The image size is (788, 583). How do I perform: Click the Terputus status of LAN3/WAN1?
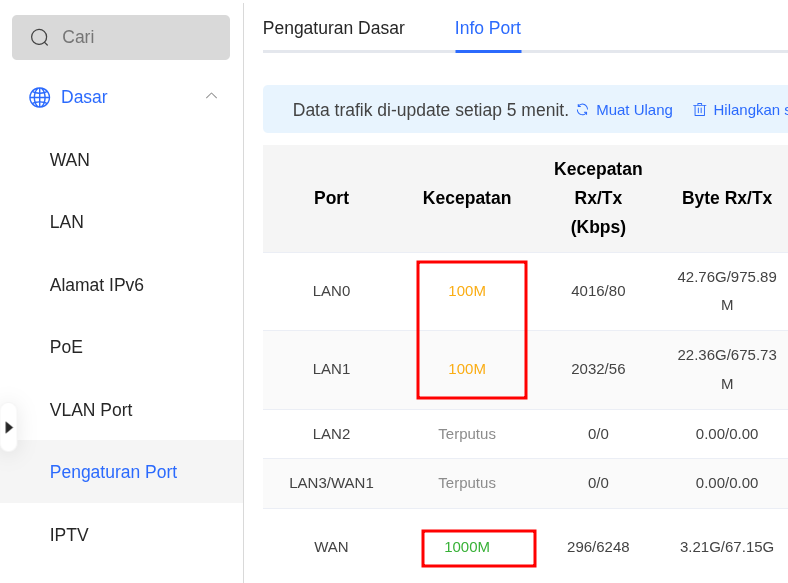click(467, 483)
